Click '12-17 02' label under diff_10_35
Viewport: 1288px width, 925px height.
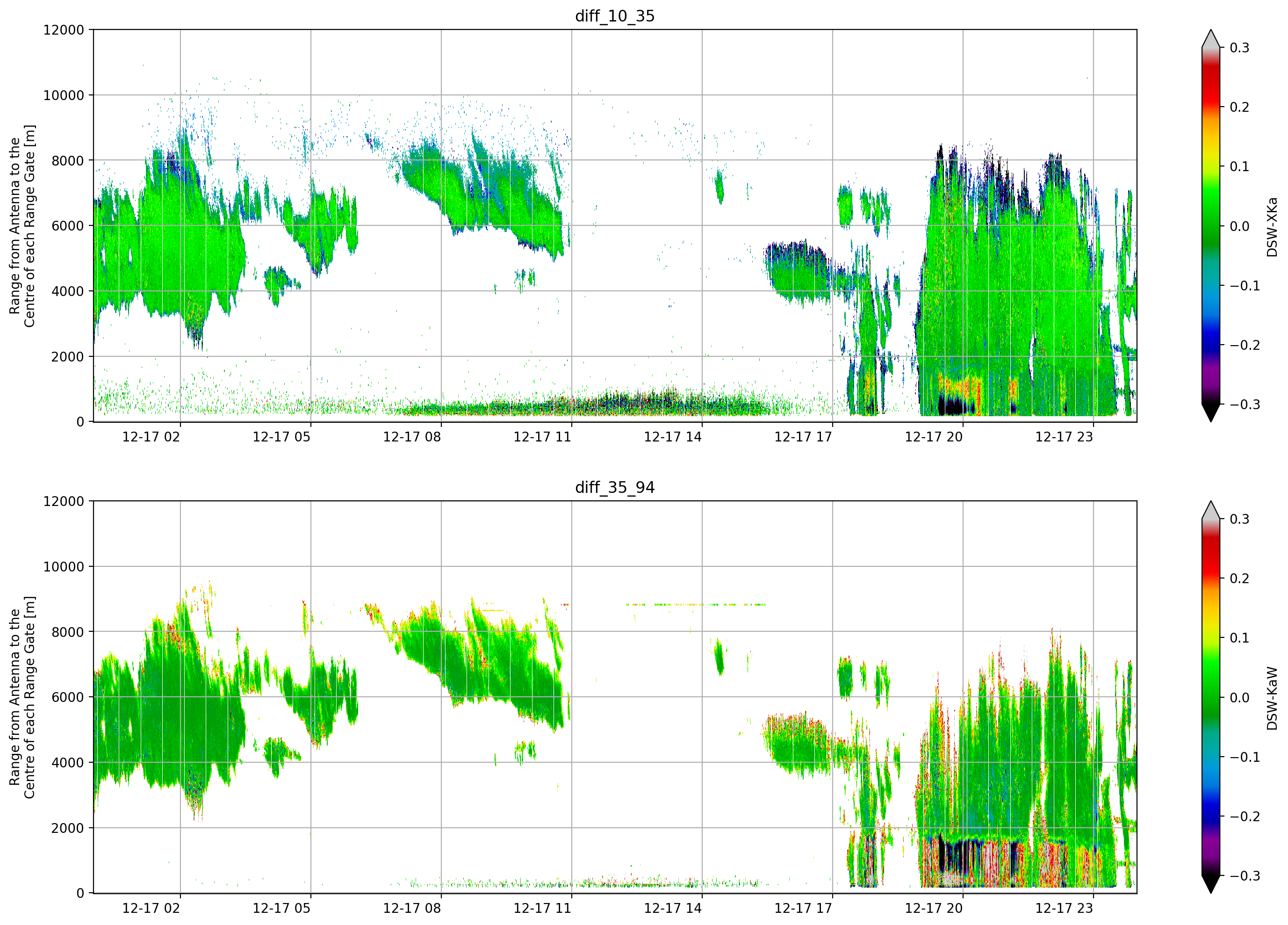tap(151, 437)
